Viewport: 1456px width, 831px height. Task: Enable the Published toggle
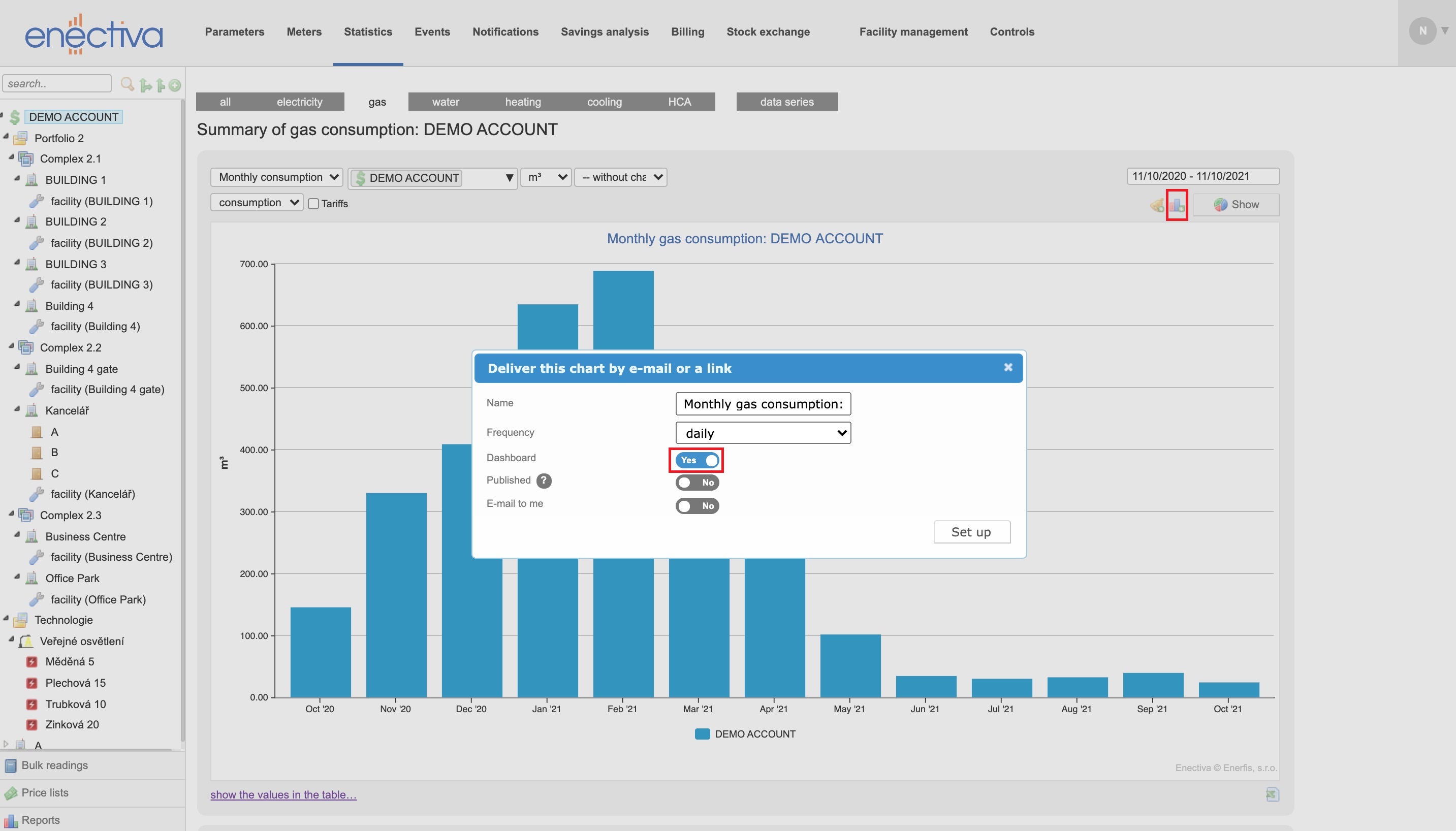(x=697, y=482)
